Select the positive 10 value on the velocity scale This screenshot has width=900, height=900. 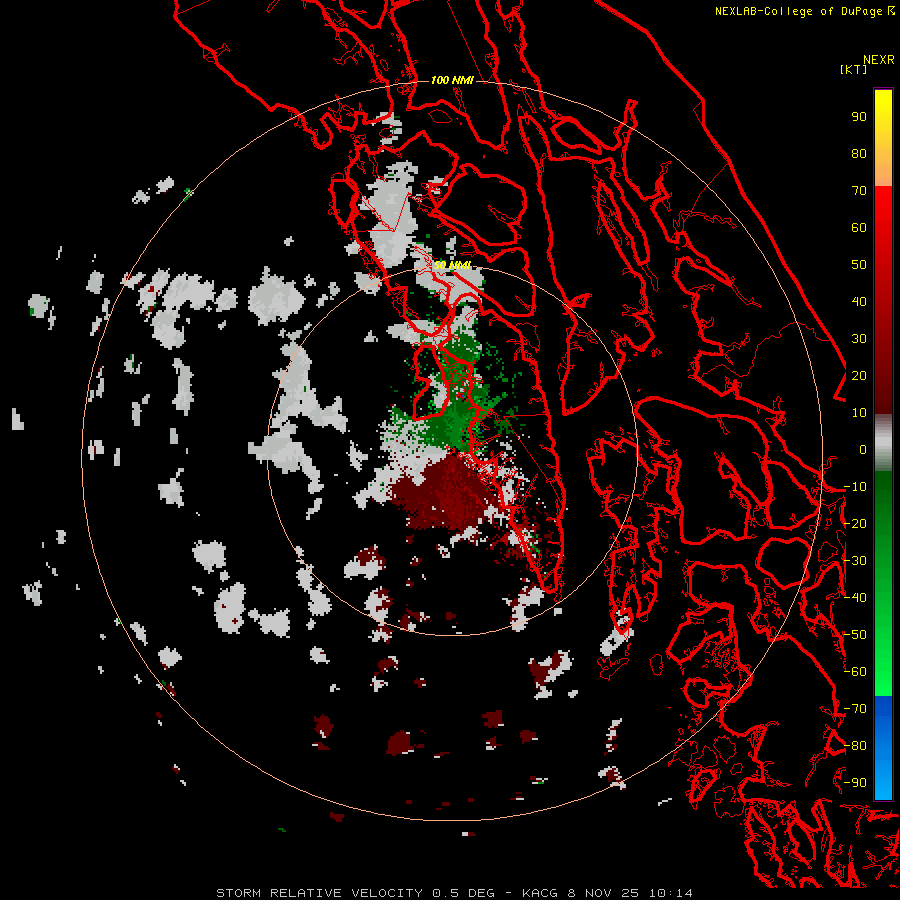point(859,413)
